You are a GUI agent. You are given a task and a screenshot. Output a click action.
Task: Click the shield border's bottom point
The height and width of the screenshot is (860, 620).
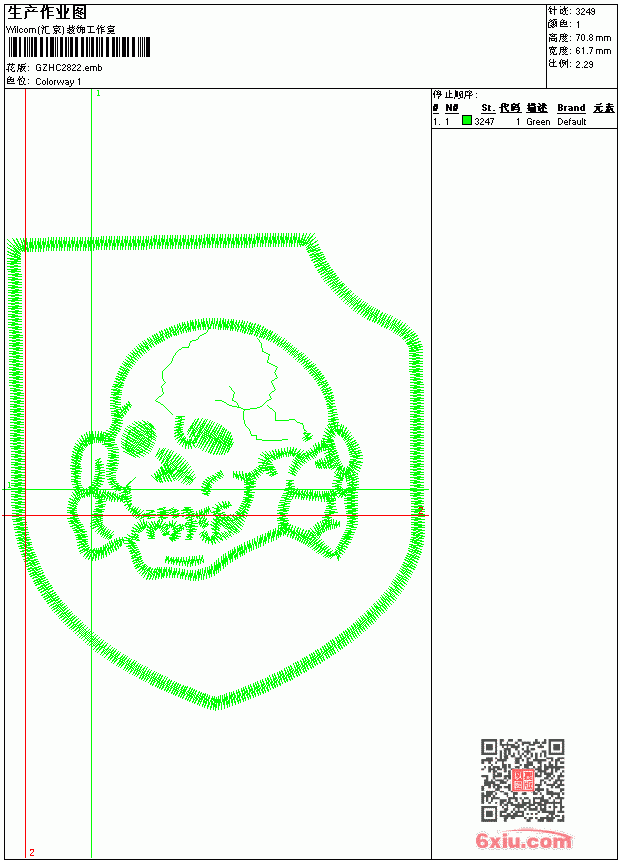(216, 702)
